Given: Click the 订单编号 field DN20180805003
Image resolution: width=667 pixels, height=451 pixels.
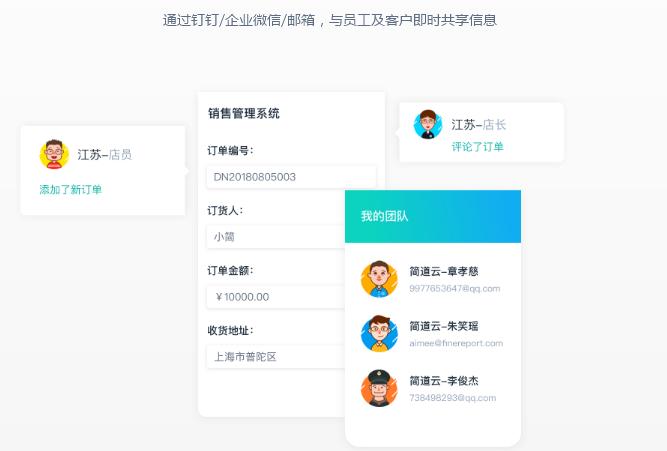Looking at the screenshot, I should point(291,177).
